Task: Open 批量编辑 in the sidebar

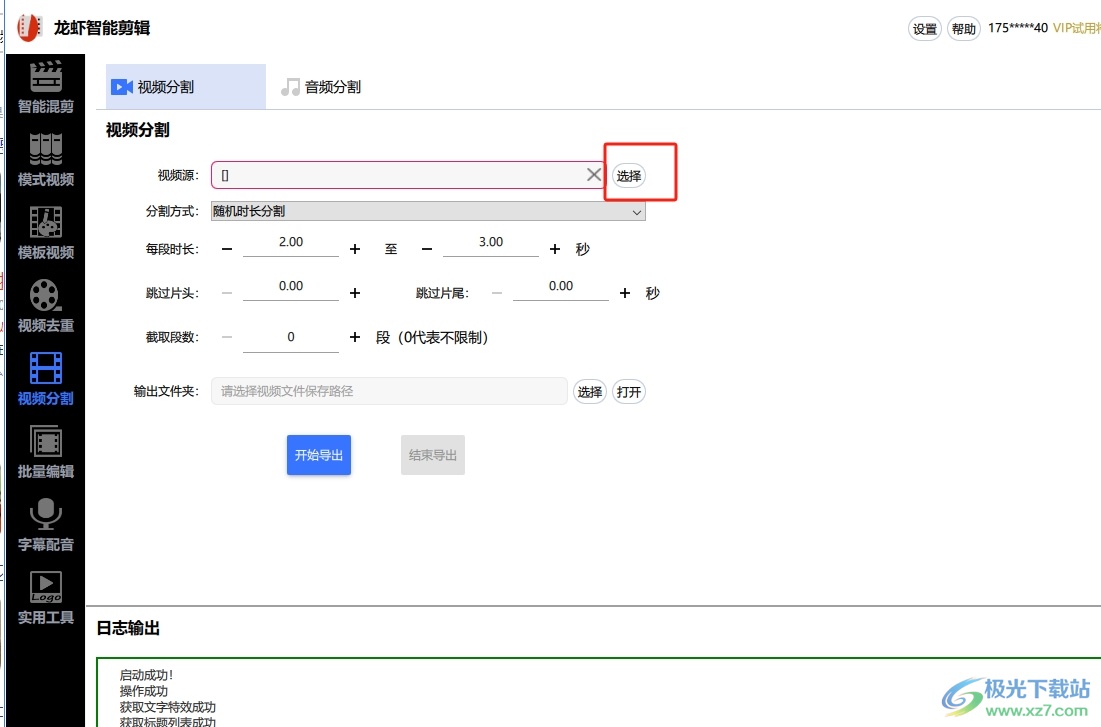Action: click(x=46, y=452)
